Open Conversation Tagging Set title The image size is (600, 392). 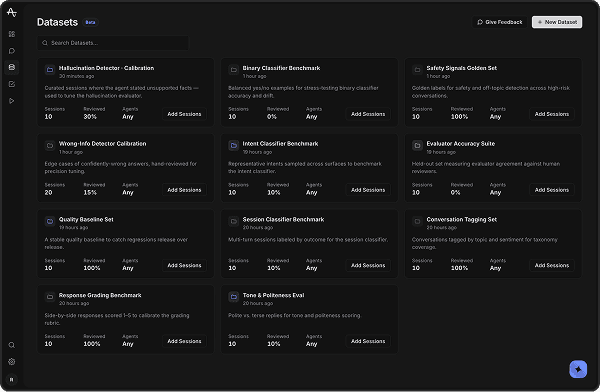tap(461, 220)
